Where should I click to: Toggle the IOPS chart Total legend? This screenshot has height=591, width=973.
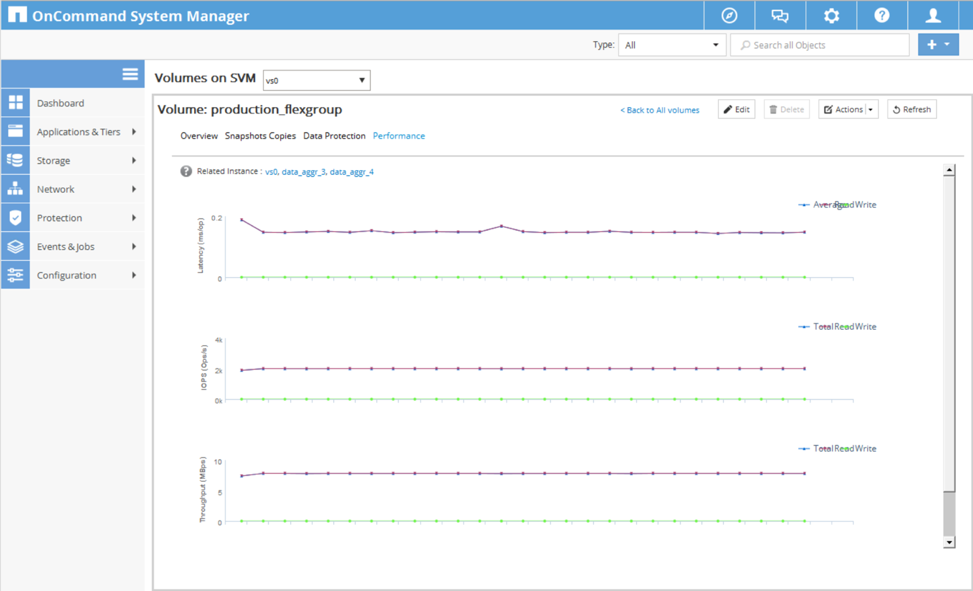(x=815, y=327)
